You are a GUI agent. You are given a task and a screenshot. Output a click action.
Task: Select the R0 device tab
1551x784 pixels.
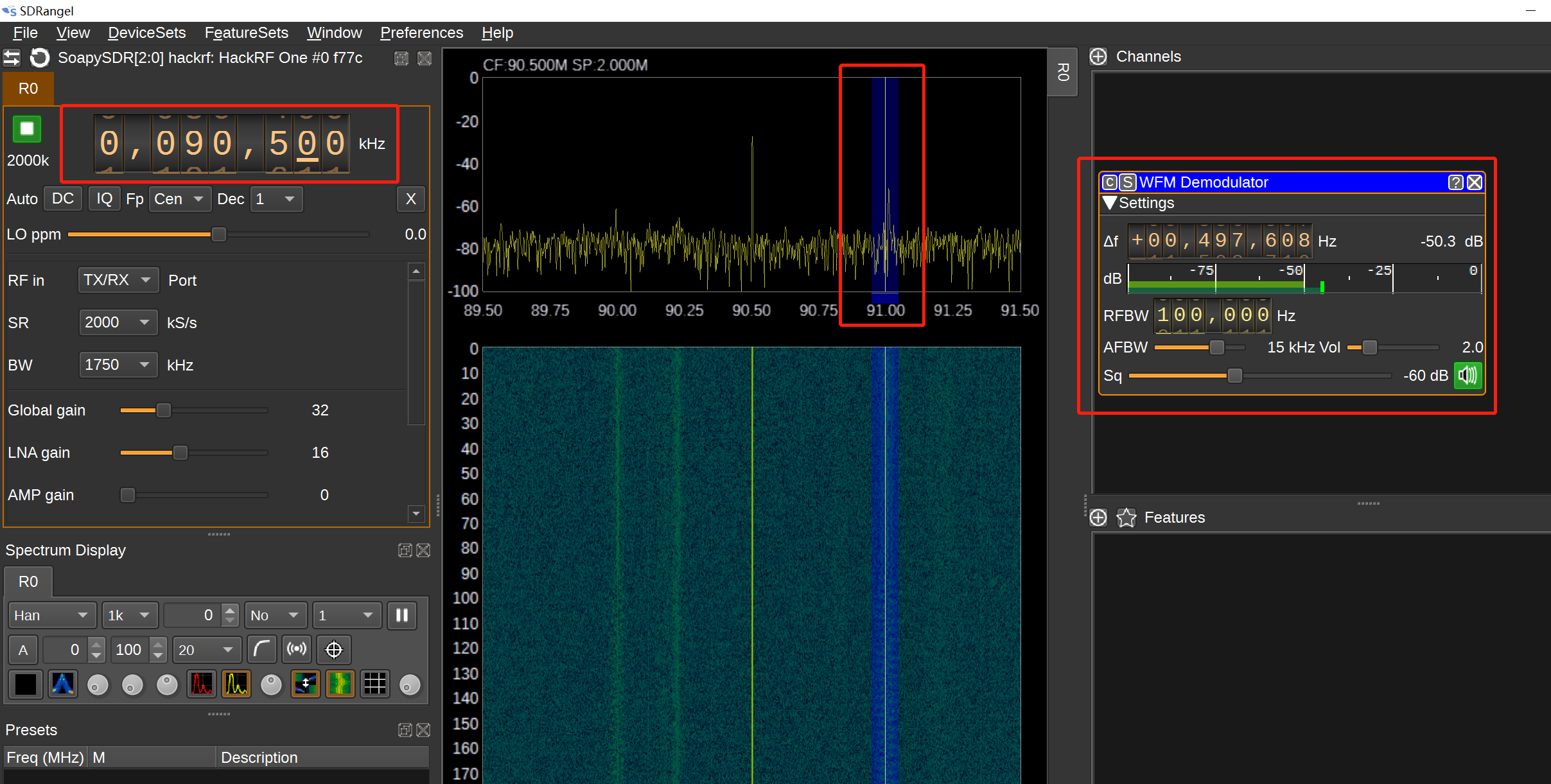point(28,88)
